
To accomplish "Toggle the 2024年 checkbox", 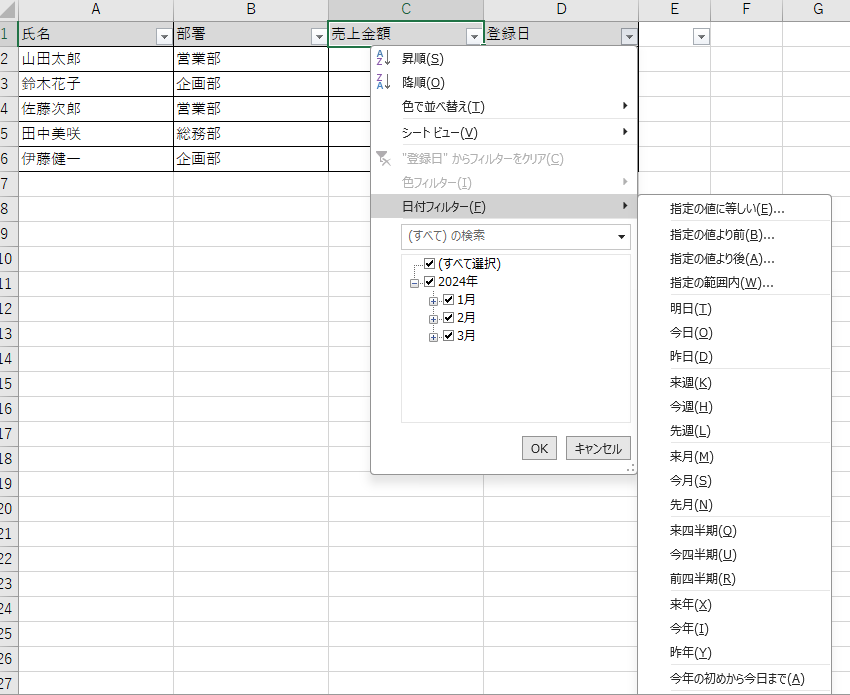I will click(x=430, y=282).
